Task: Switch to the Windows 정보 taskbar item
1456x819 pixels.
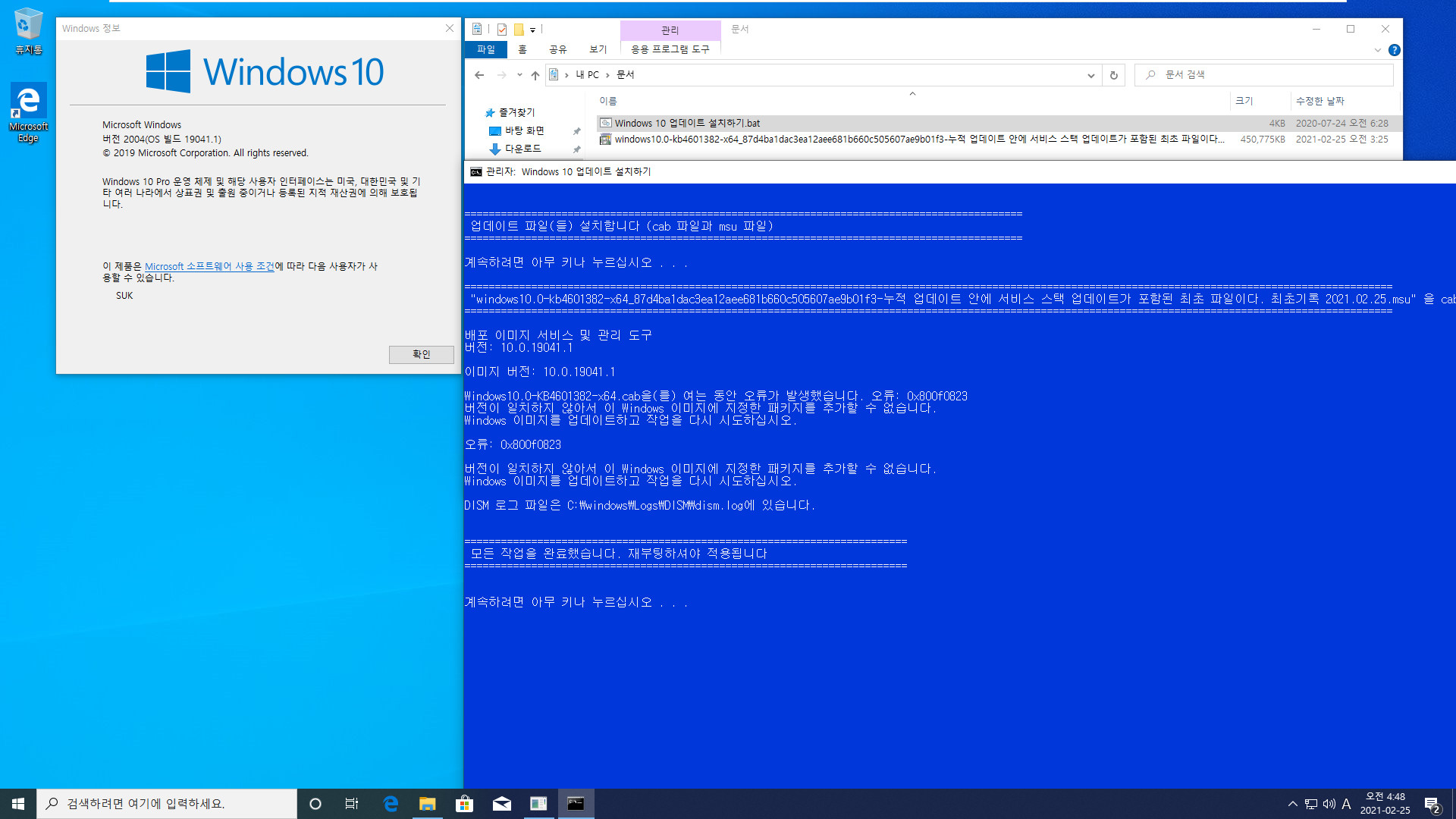Action: 538,804
